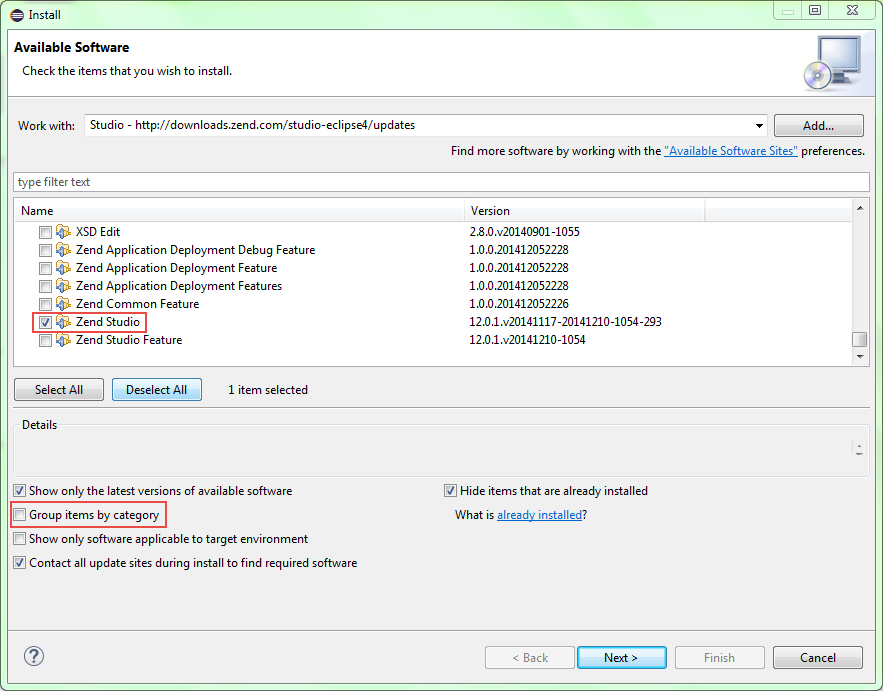The width and height of the screenshot is (883, 691).
Task: Select version 2.8.0.v20140901-1055 cell
Action: tap(524, 231)
